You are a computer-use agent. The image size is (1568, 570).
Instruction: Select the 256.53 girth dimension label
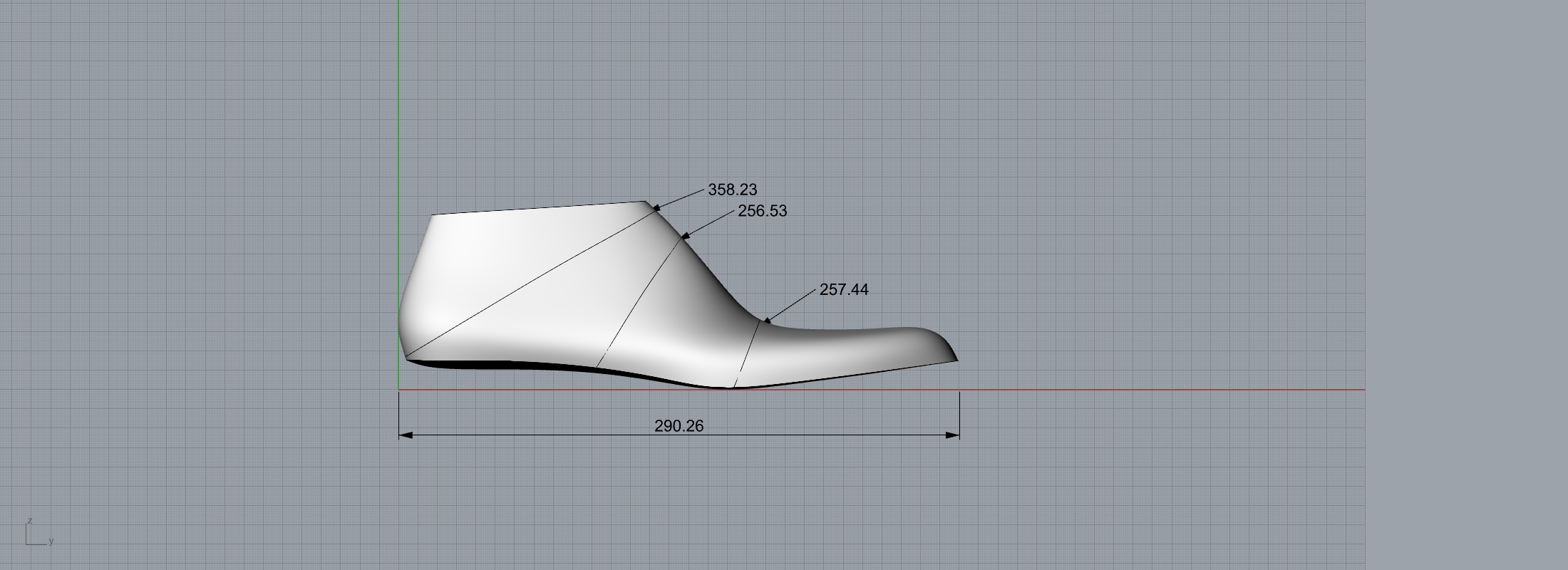(x=763, y=211)
